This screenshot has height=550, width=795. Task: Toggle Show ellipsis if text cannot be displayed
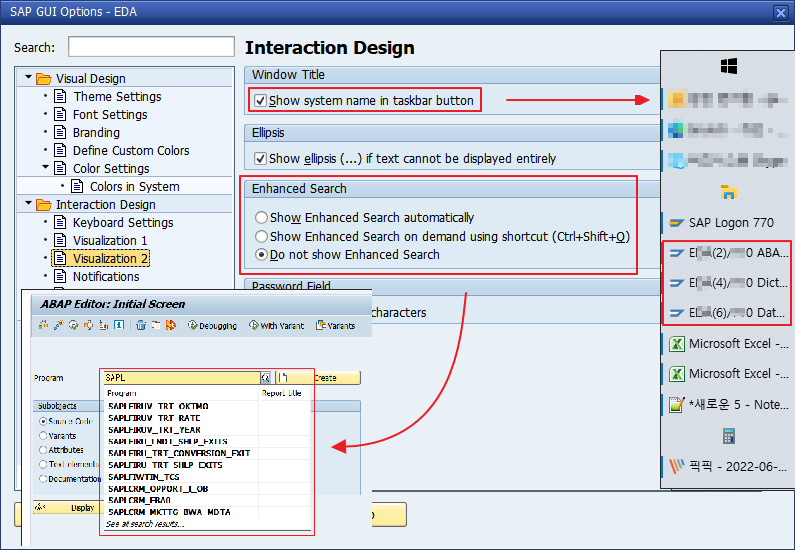260,159
